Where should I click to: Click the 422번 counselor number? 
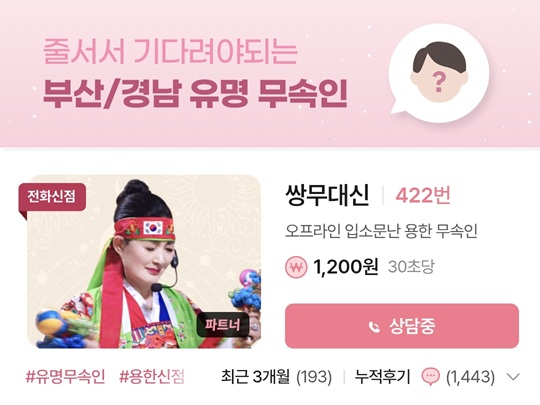[423, 195]
